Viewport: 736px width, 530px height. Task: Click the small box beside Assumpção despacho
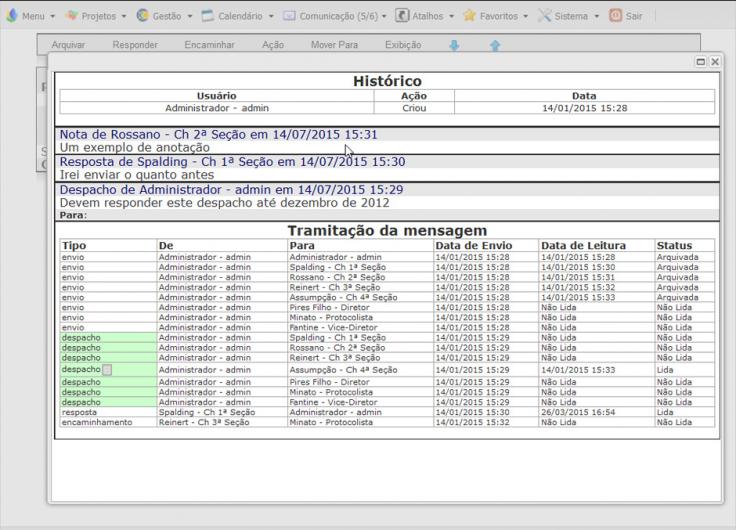(107, 370)
